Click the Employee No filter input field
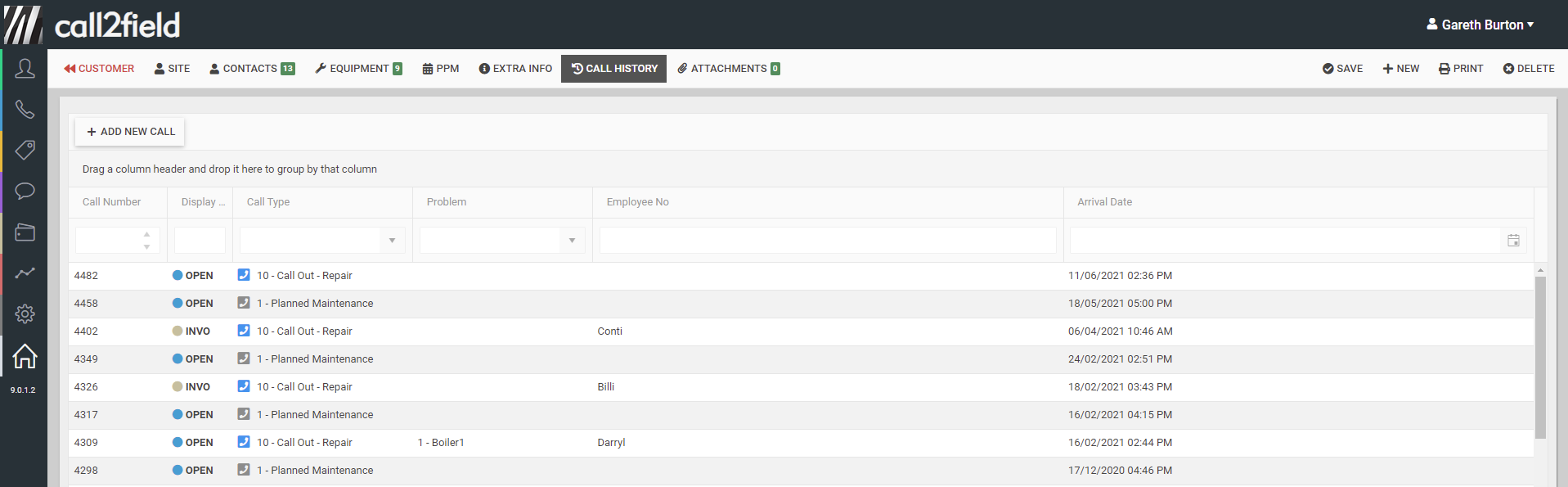The height and width of the screenshot is (487, 1568). click(x=827, y=241)
